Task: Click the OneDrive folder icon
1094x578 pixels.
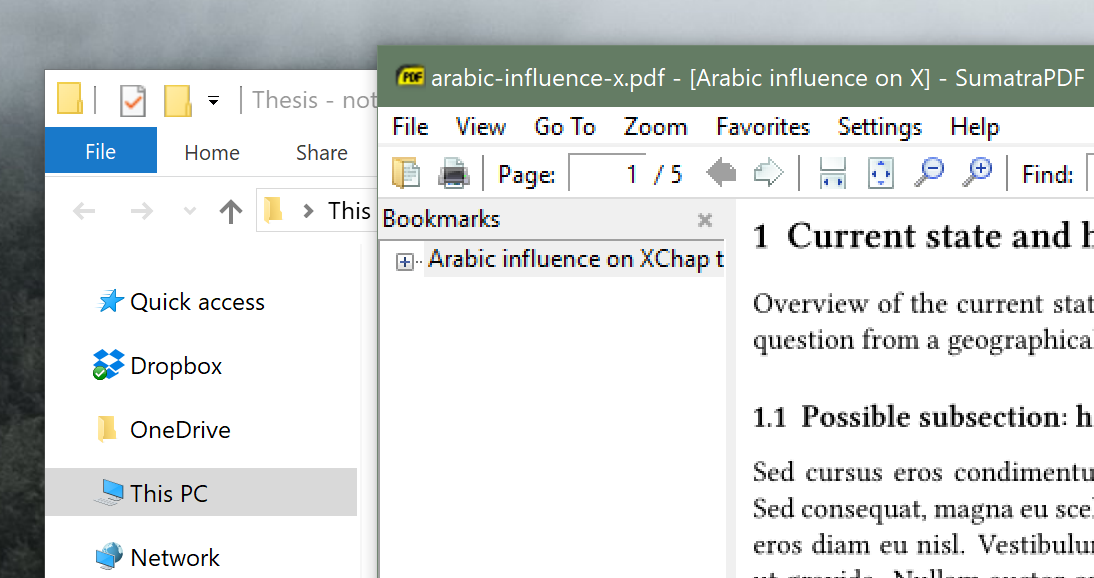Action: (105, 429)
